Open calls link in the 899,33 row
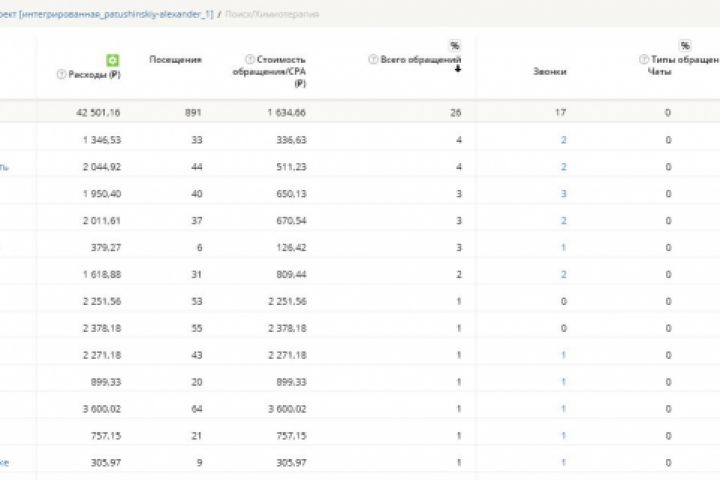The image size is (720, 480). pos(563,382)
